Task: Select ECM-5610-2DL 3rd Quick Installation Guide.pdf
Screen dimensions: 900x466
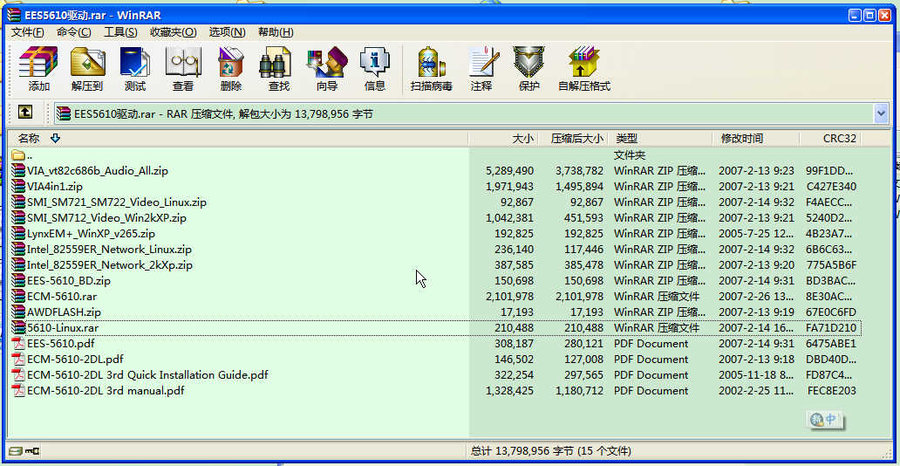Action: 148,375
